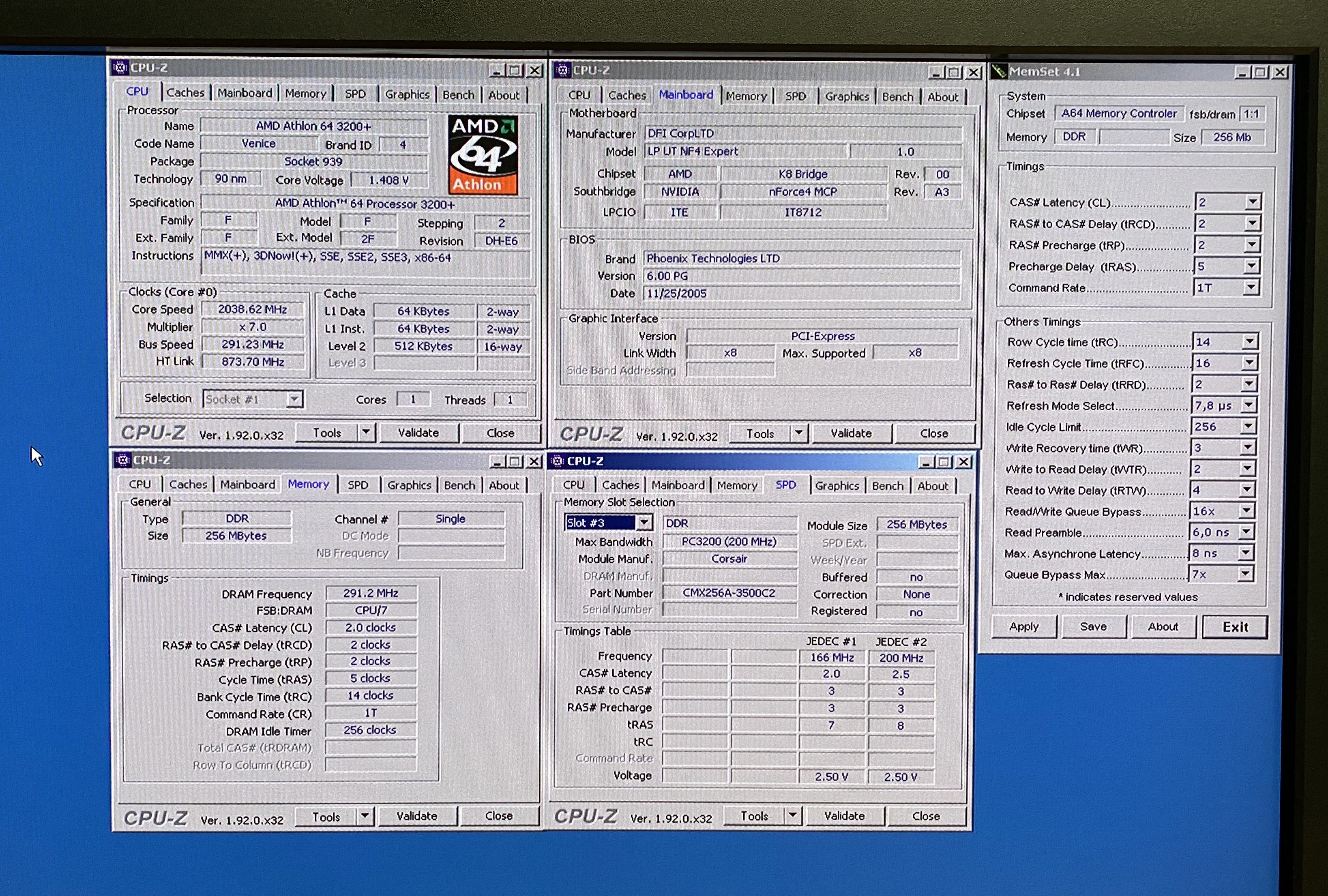Open CAS# Latency (CL) dropdown in MemSet

(1252, 202)
